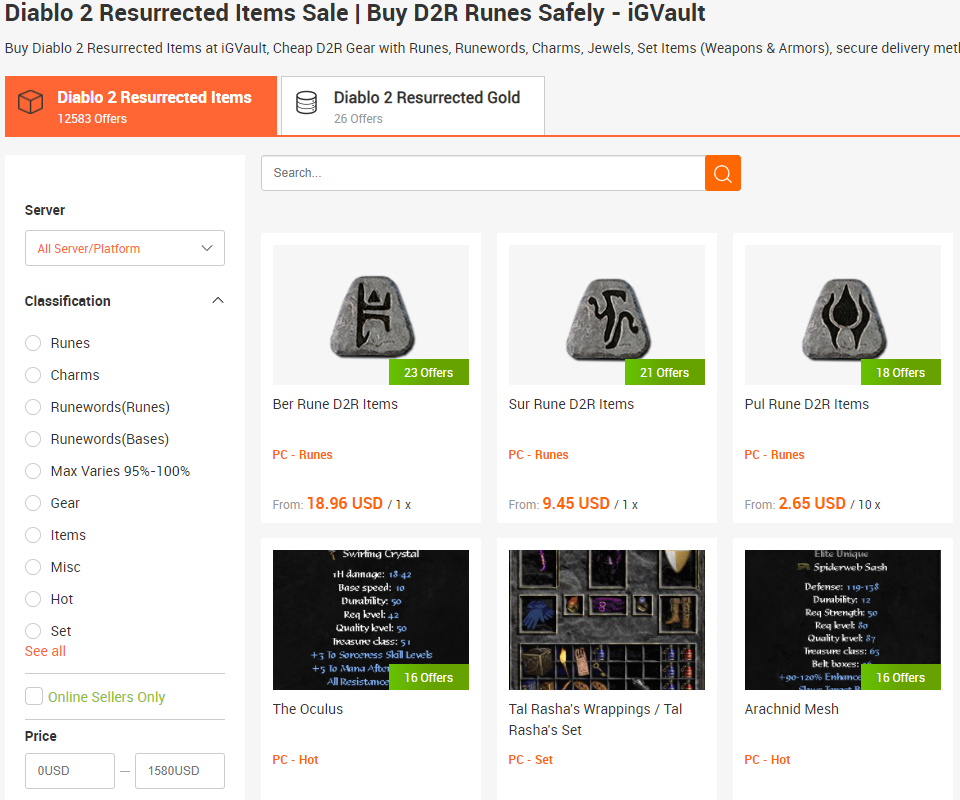
Task: Click 16 Offers badge on Arachnid Mesh
Action: point(901,677)
